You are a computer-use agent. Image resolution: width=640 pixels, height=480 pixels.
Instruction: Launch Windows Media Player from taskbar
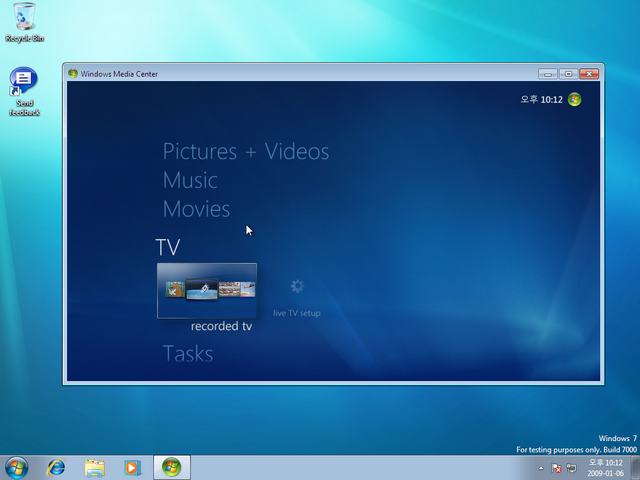[132, 468]
